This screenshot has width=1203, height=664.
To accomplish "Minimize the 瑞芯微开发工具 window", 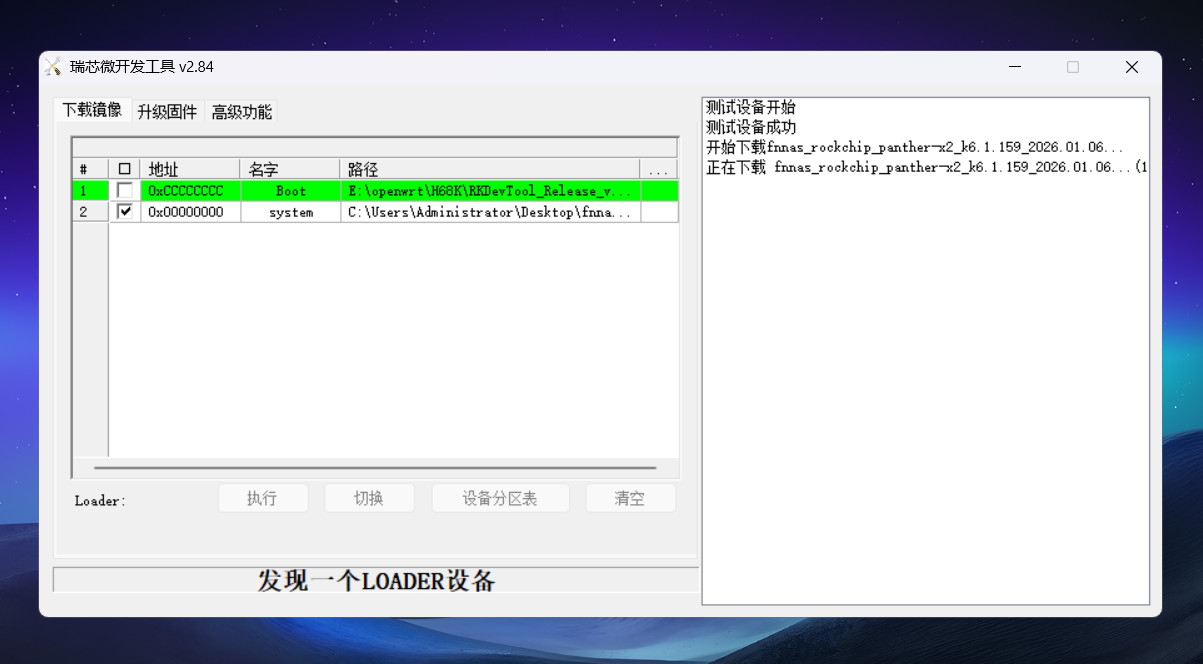I will [x=1015, y=67].
